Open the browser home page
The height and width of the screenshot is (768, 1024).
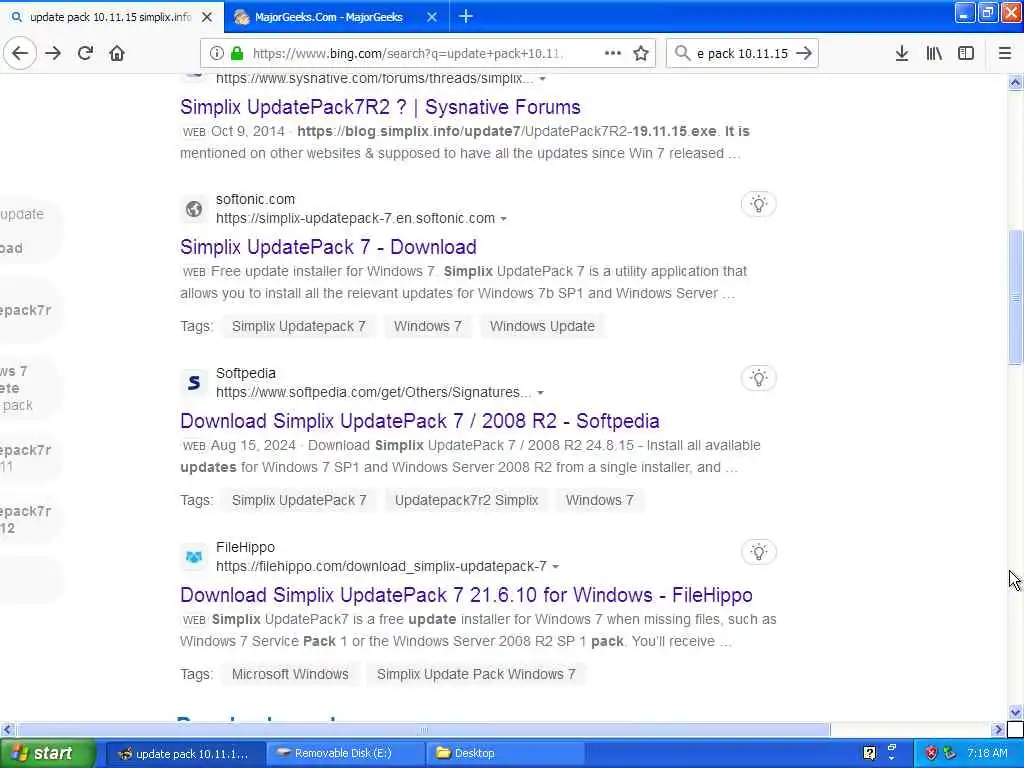coord(117,54)
